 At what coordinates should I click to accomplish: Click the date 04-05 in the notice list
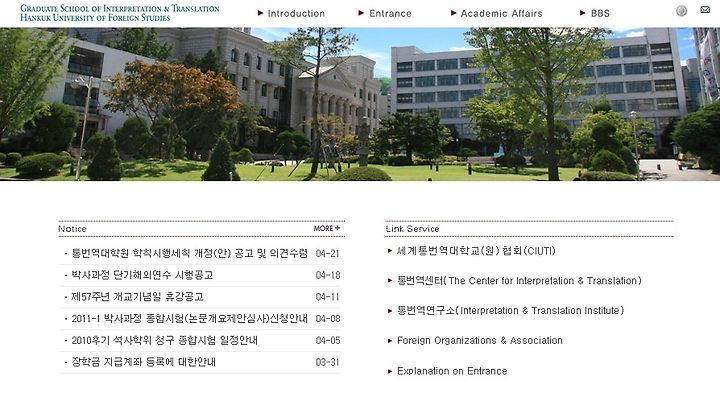click(x=328, y=340)
